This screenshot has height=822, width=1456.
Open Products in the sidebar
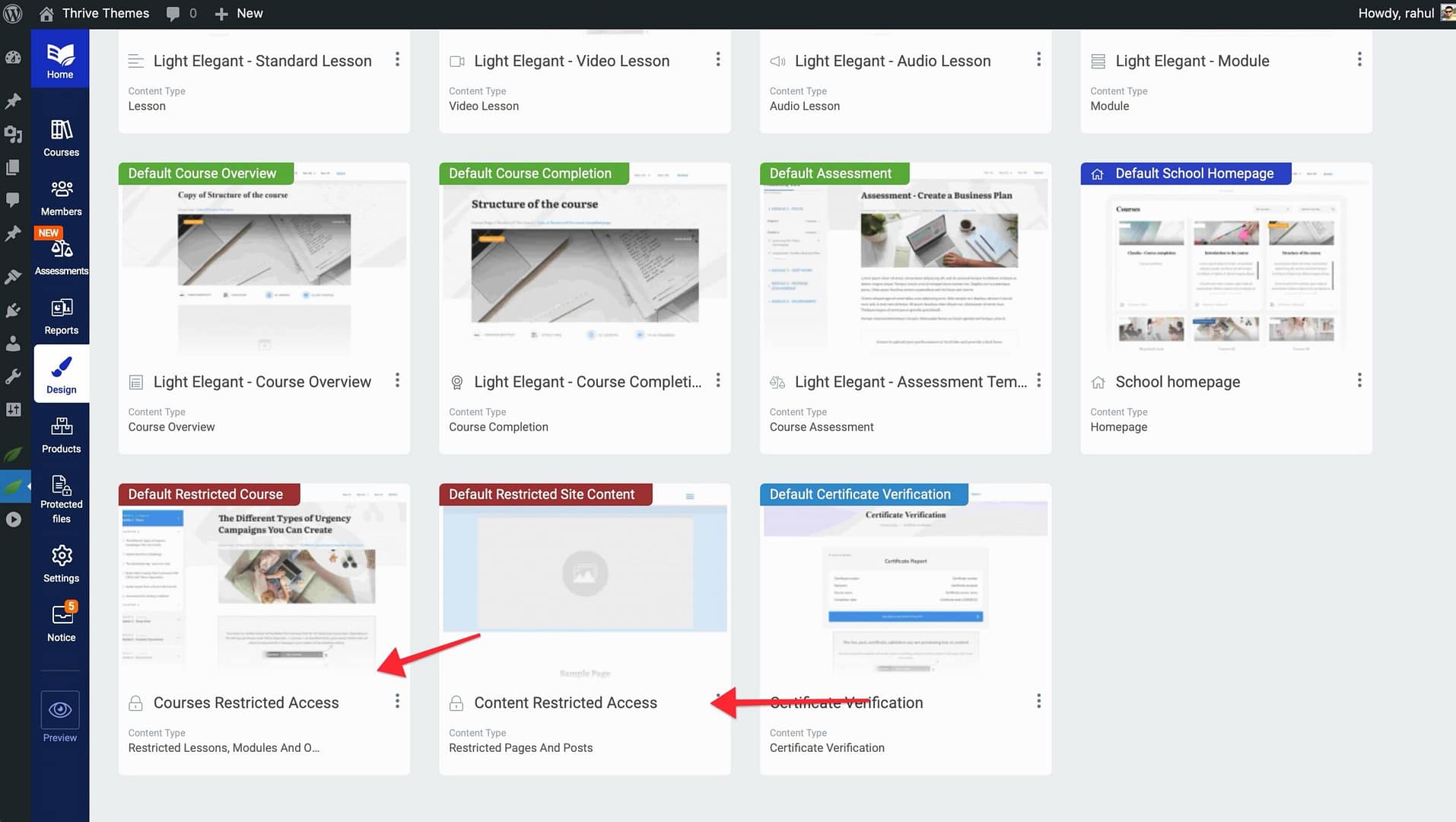coord(61,435)
